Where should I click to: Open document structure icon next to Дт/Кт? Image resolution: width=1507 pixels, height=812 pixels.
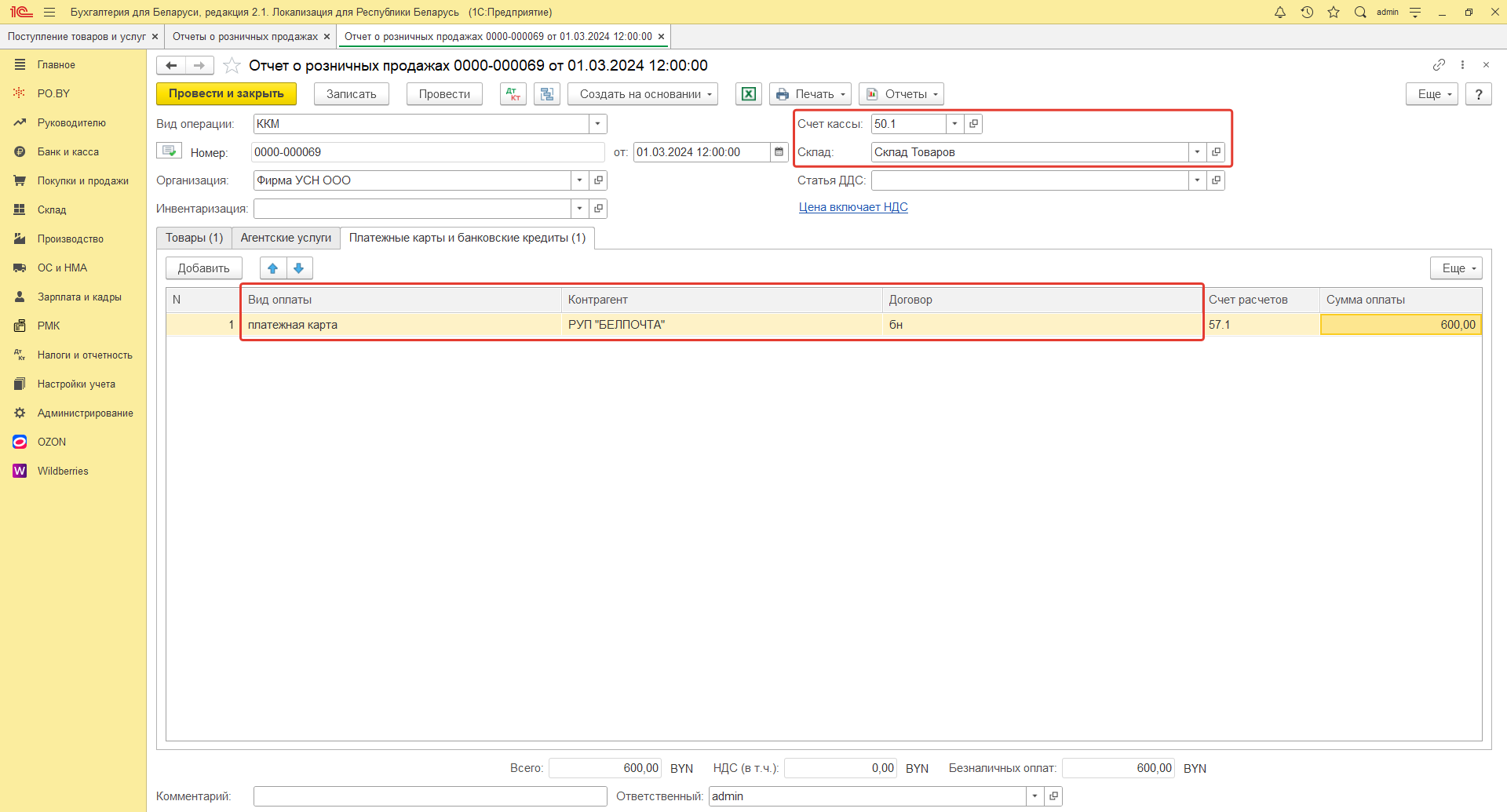(547, 94)
